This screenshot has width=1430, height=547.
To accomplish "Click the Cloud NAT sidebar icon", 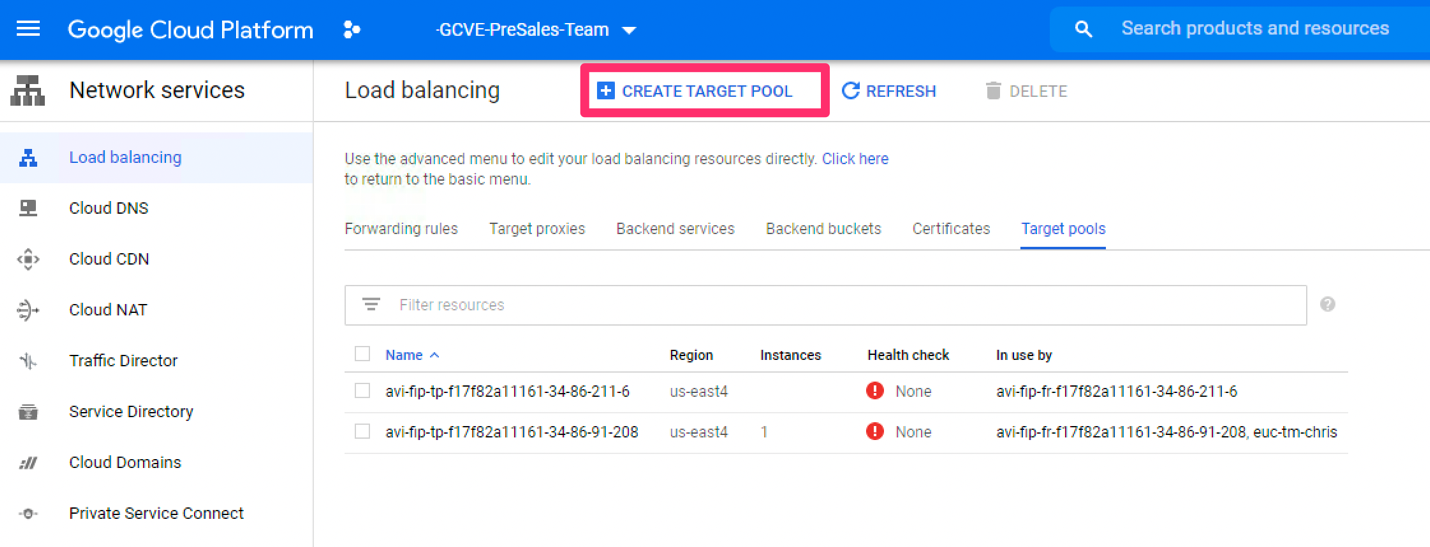I will click(28, 310).
